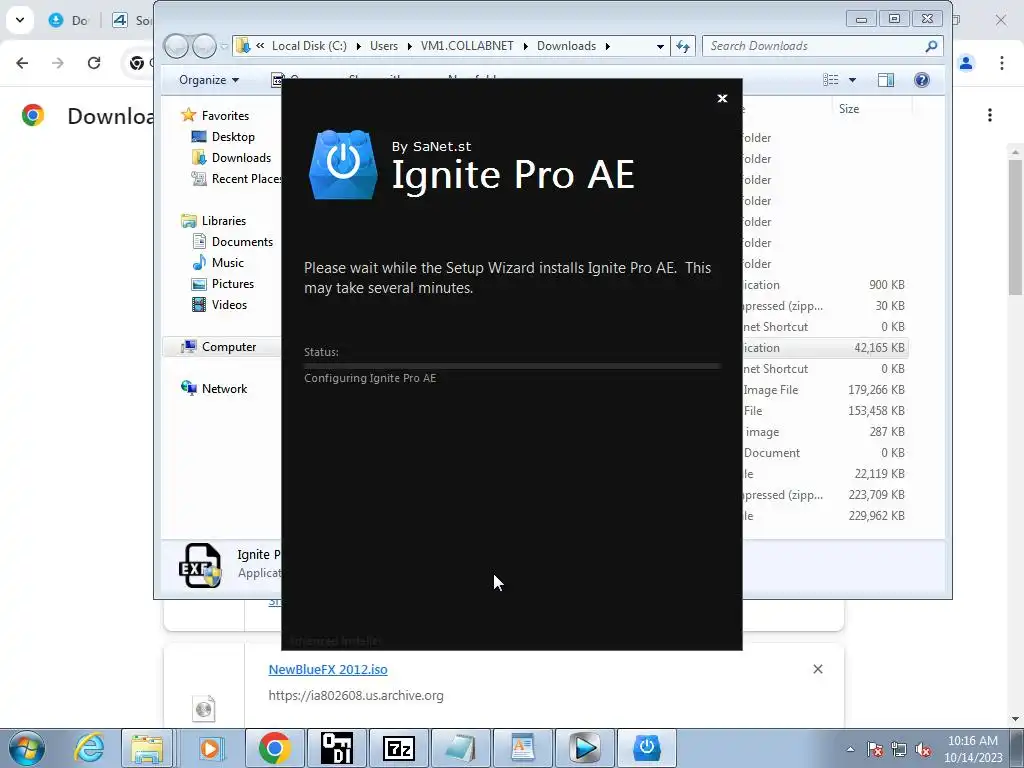Open the Ignite Pro installer taskbar button
This screenshot has width=1024, height=768.
(647, 748)
